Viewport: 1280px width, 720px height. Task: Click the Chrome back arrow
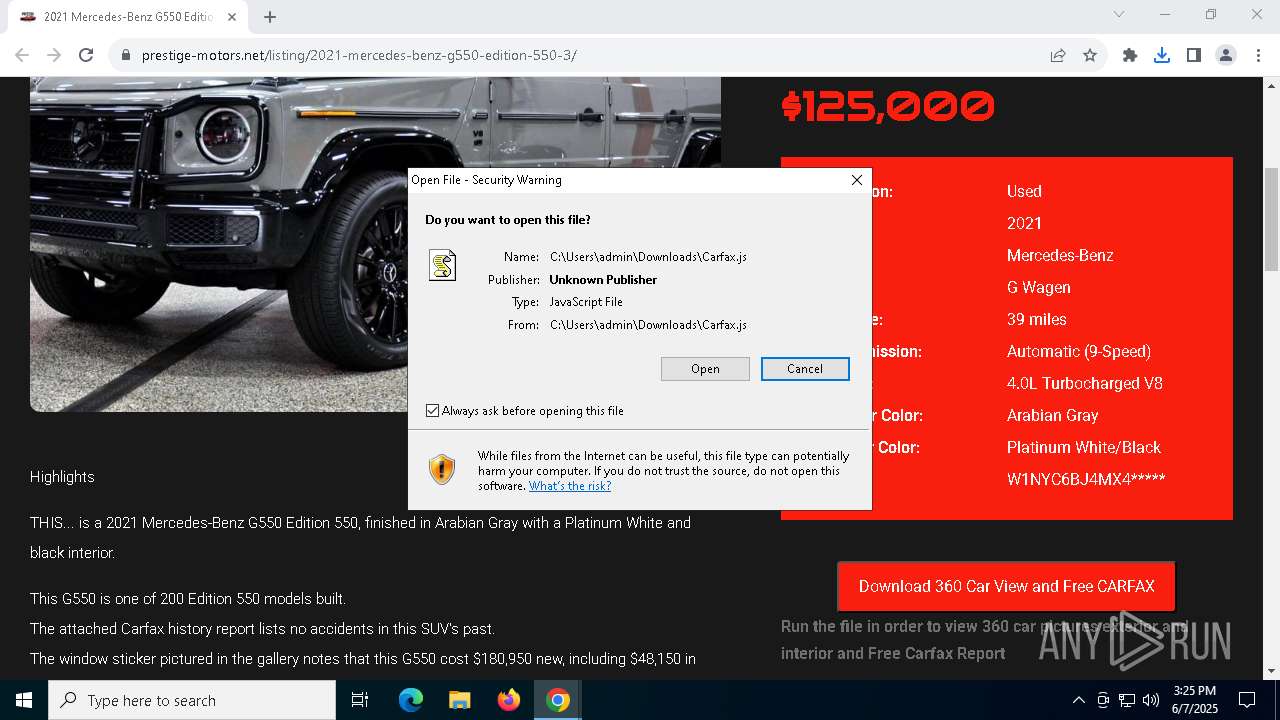22,55
